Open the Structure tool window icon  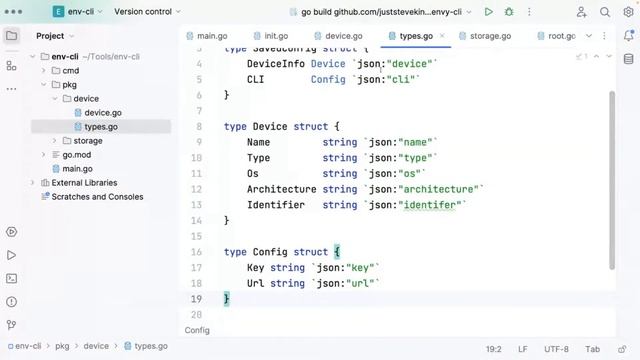11,66
